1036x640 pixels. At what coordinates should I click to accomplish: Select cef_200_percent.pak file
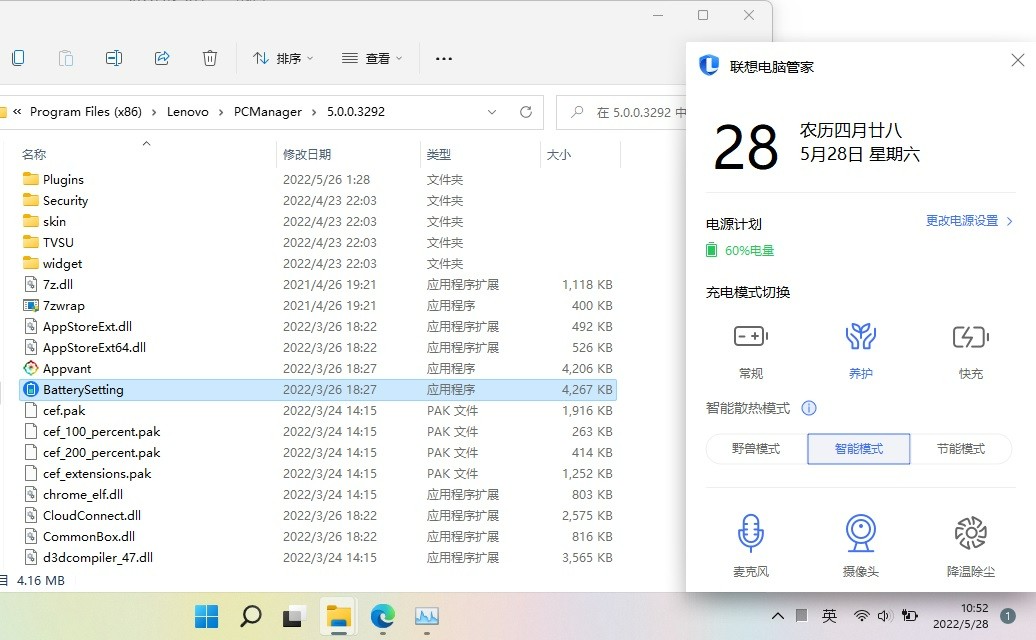click(x=102, y=453)
